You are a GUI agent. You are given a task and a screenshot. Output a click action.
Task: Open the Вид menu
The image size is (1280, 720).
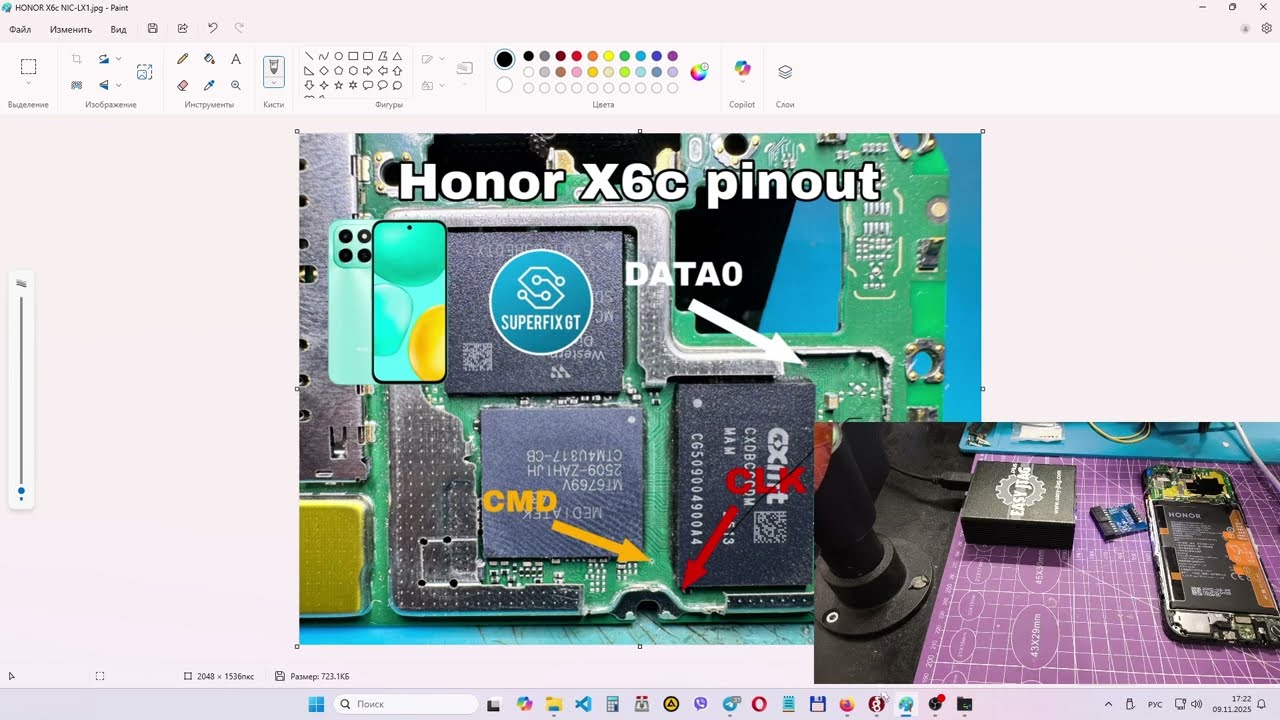point(118,29)
